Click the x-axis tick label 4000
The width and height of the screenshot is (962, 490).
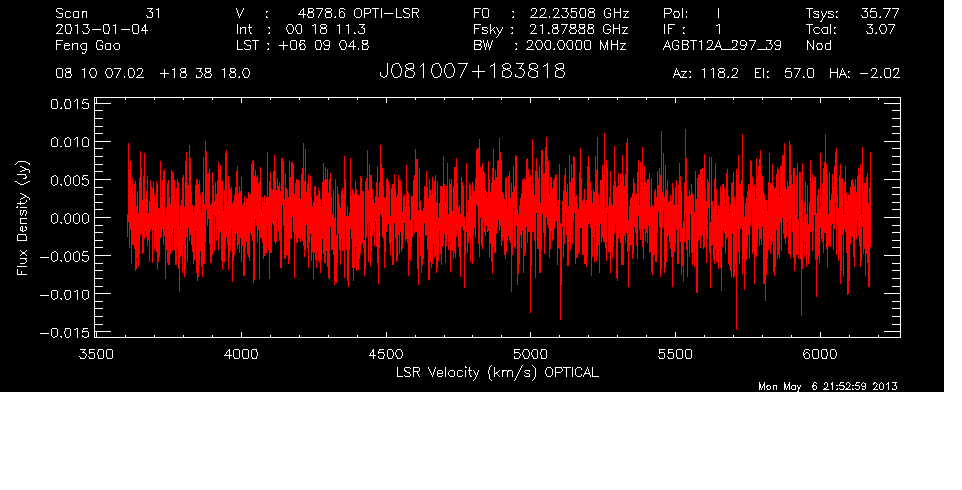pos(241,354)
